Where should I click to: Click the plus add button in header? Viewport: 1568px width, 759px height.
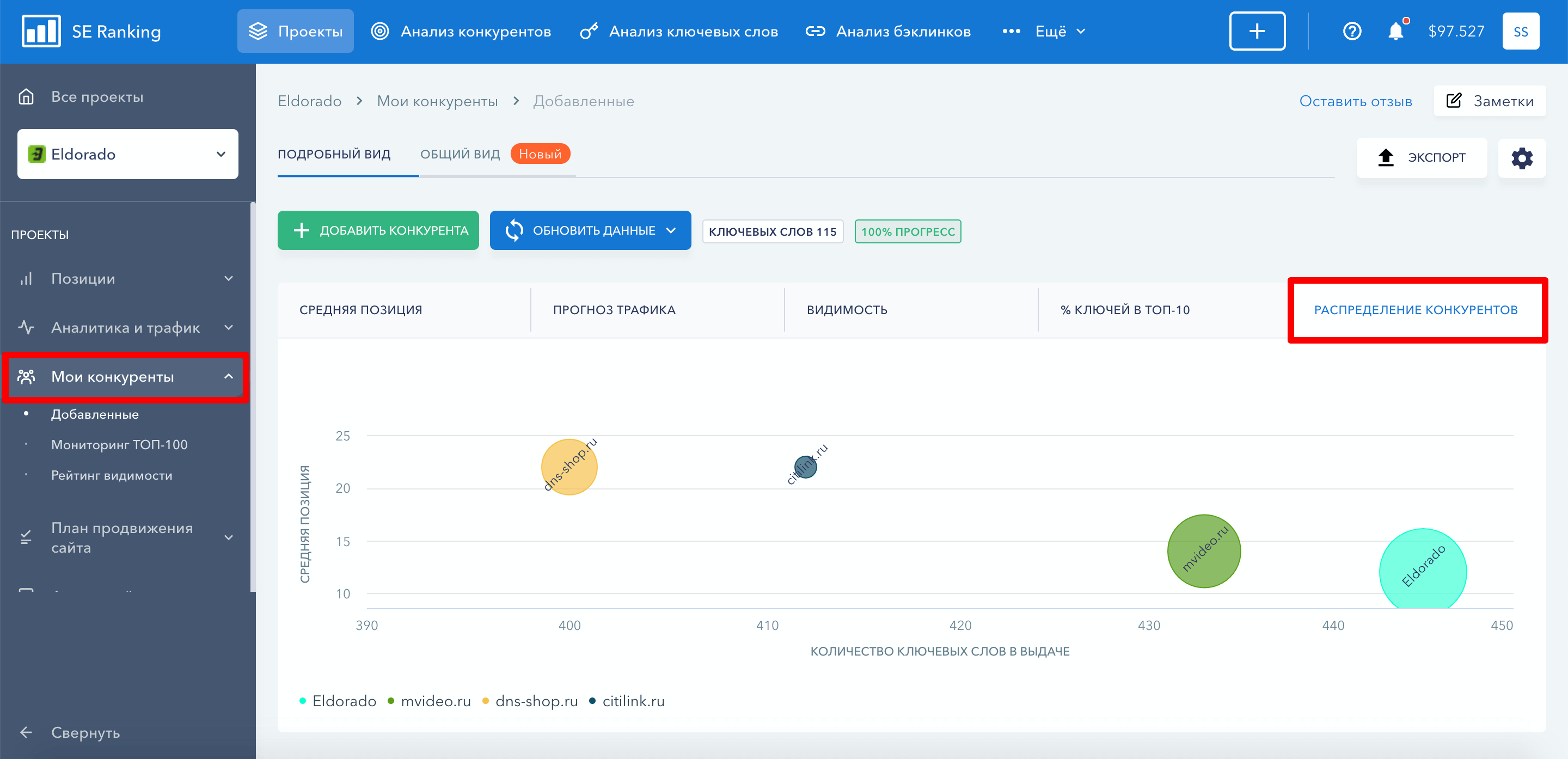(x=1257, y=31)
